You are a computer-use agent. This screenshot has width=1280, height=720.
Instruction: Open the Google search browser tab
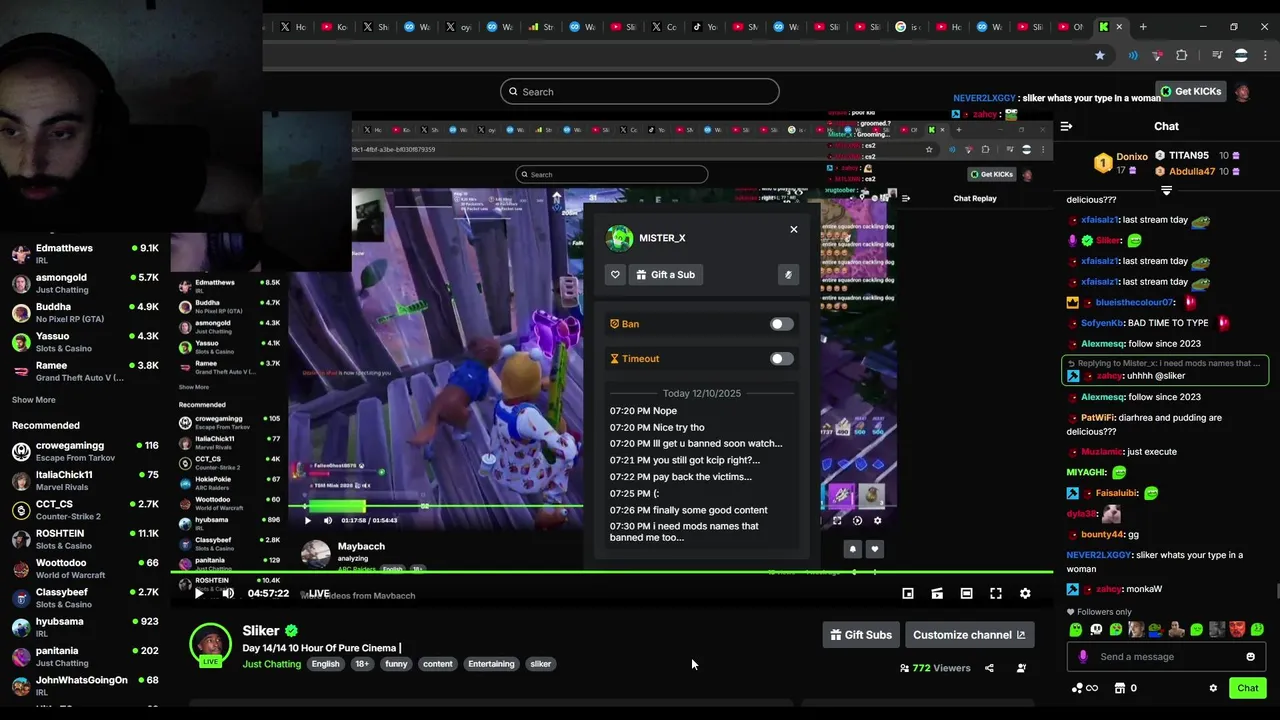[x=907, y=27]
